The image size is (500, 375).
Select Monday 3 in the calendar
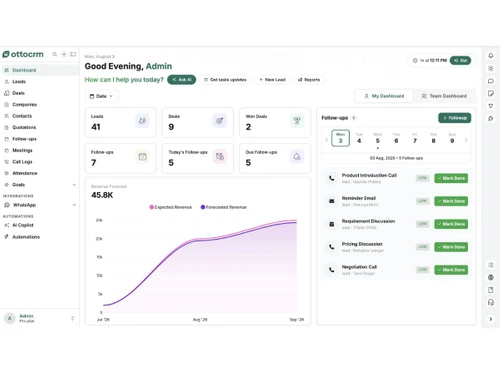[340, 138]
